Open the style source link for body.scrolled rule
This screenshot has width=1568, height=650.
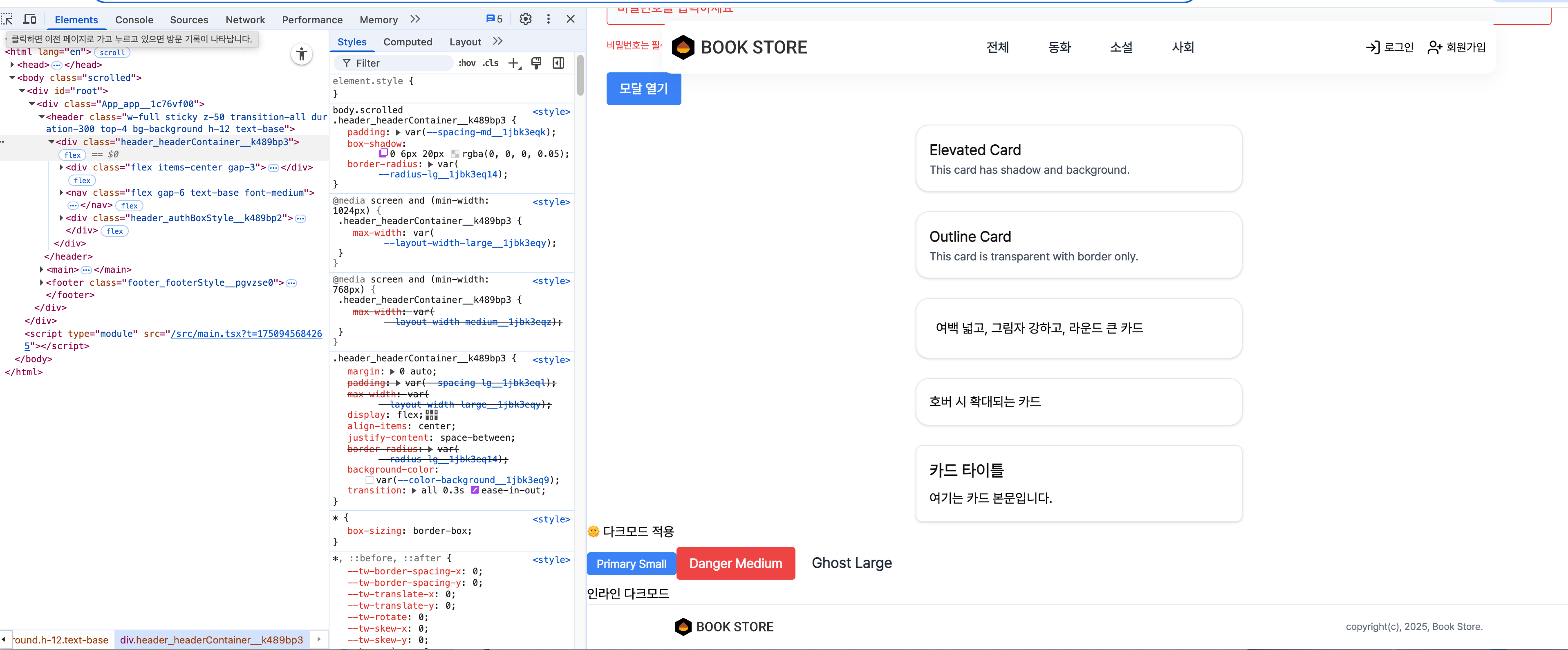(551, 112)
